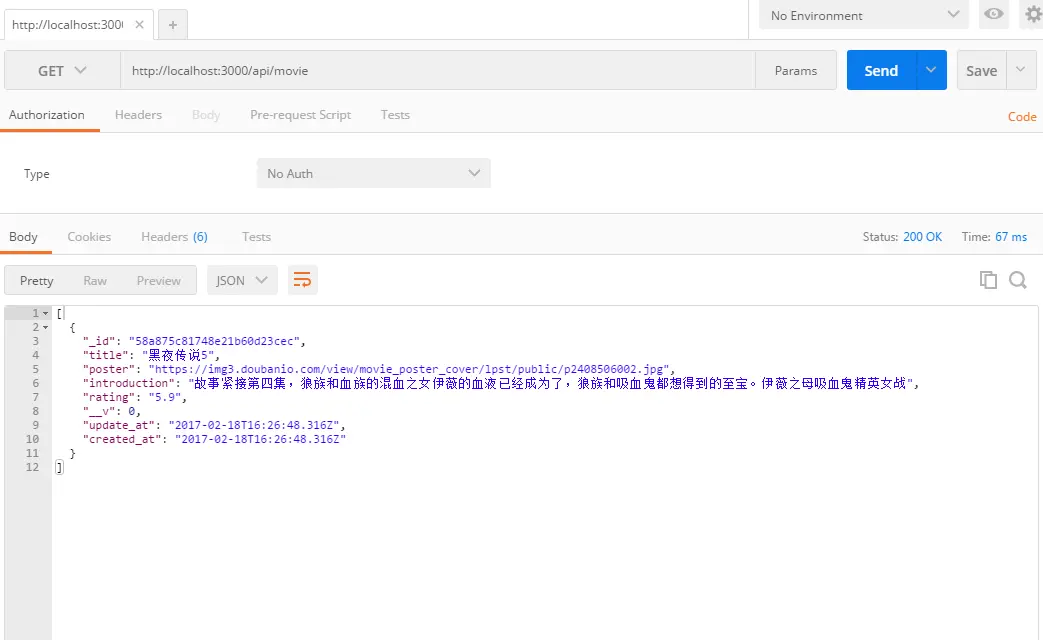This screenshot has height=640, width=1043.
Task: Open the No Auth type dropdown
Action: point(373,173)
